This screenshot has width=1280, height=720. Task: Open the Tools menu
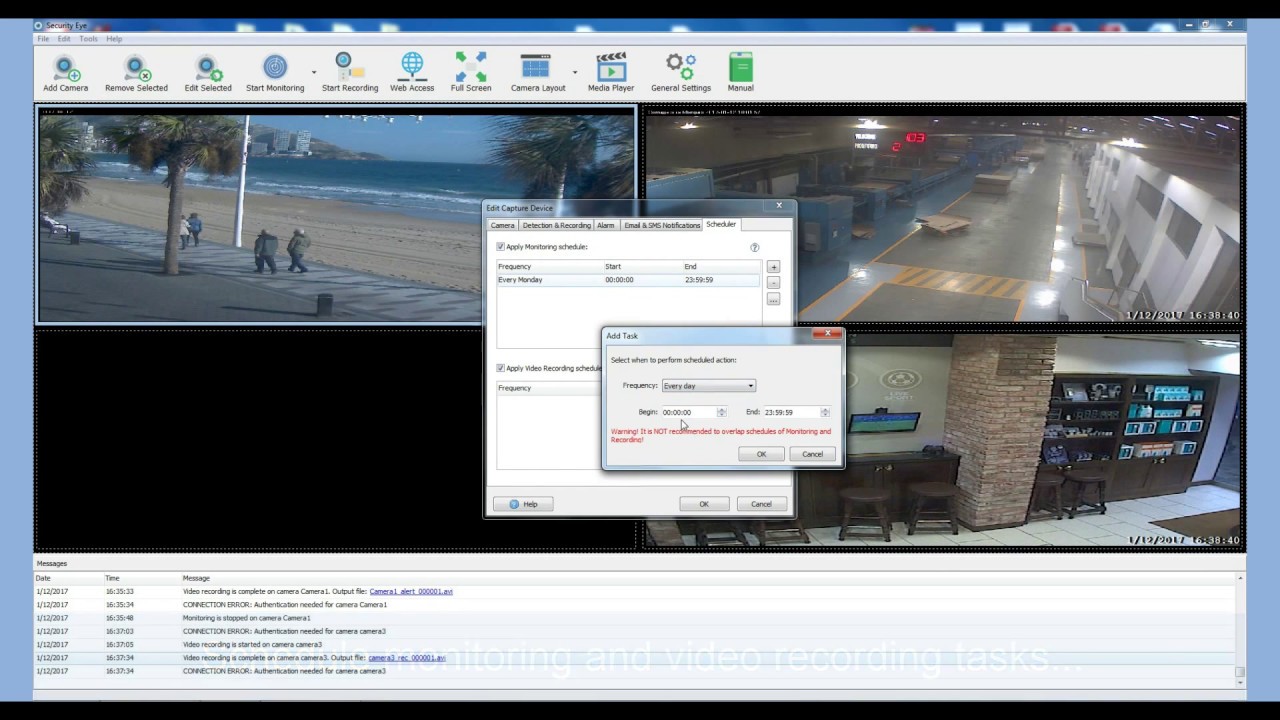(89, 39)
